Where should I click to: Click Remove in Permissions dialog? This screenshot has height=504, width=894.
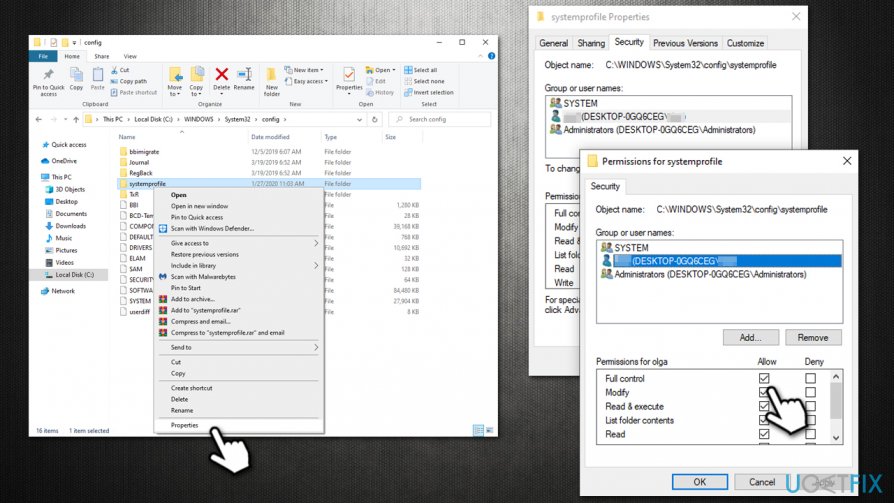click(x=813, y=338)
